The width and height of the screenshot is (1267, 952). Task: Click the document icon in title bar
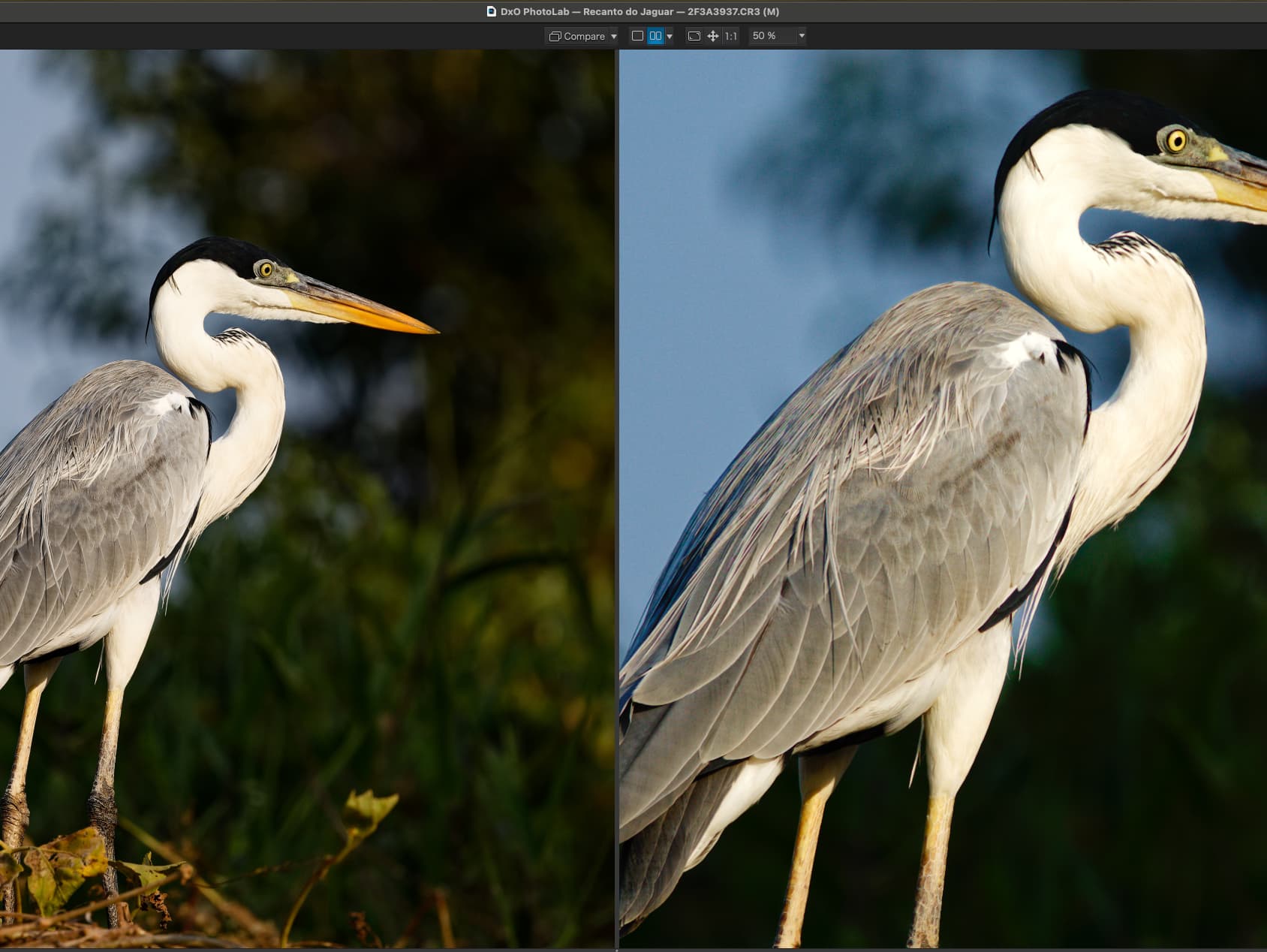coord(491,11)
